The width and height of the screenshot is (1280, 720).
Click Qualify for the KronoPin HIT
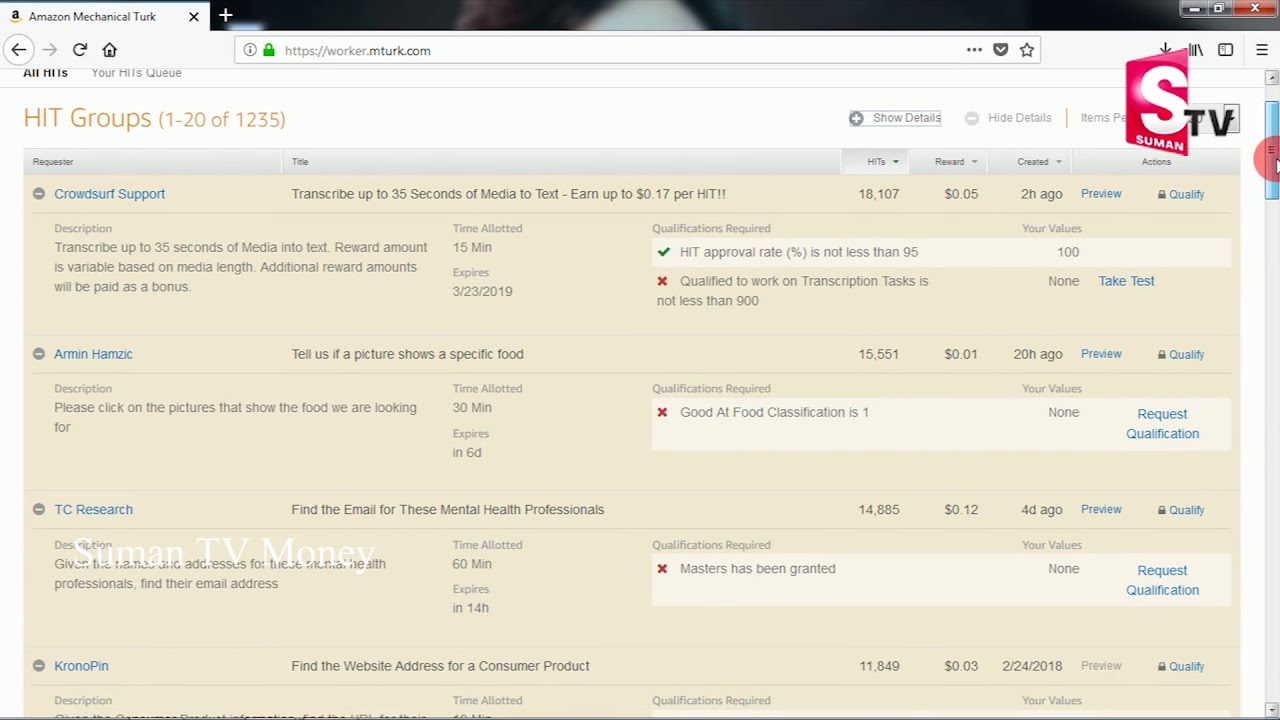(x=1181, y=667)
